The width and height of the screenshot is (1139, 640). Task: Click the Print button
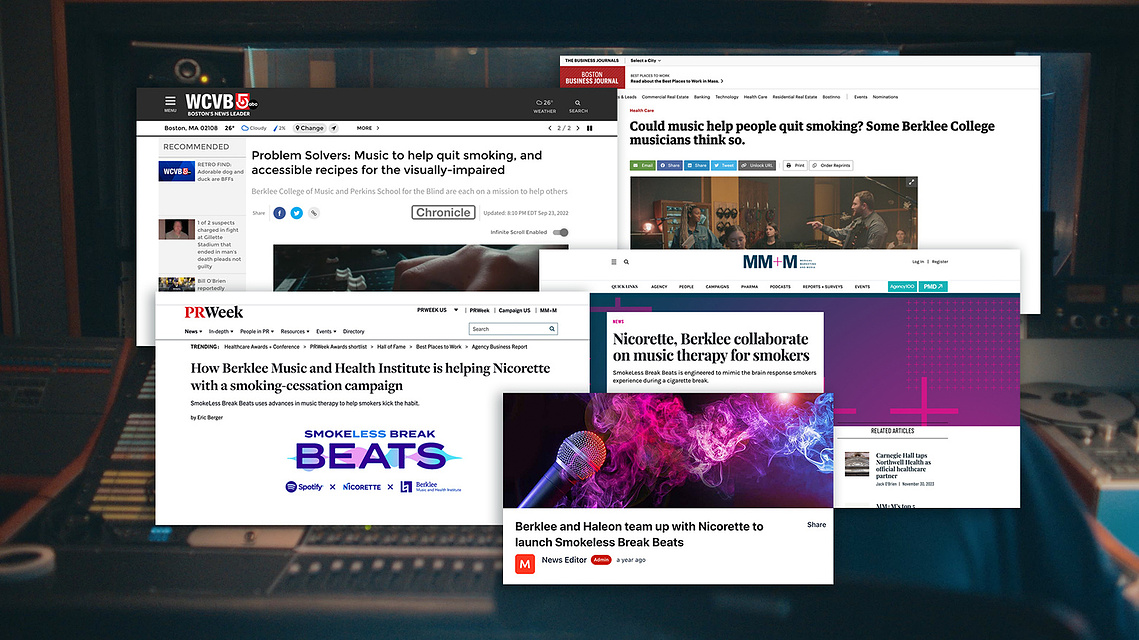click(795, 166)
